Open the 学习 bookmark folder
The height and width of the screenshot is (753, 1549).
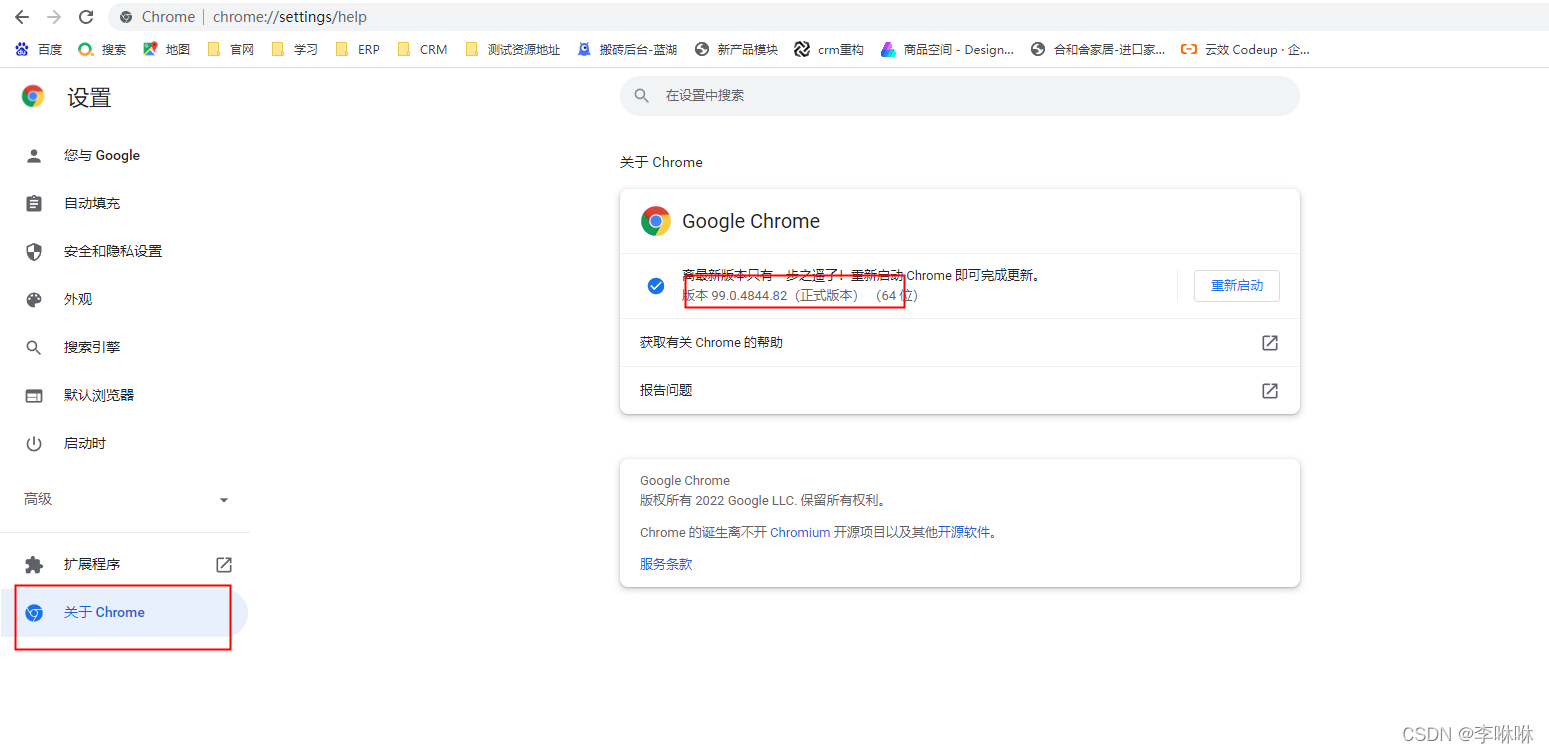[294, 49]
